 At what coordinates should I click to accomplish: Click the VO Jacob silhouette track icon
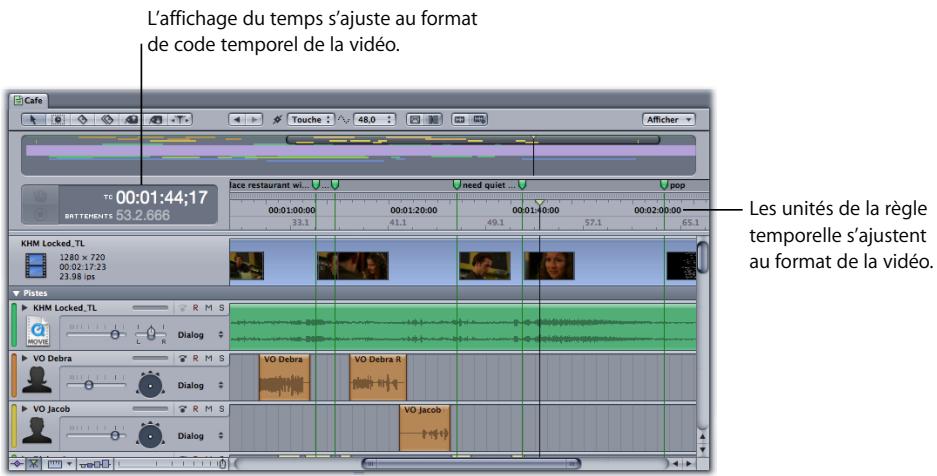click(37, 431)
